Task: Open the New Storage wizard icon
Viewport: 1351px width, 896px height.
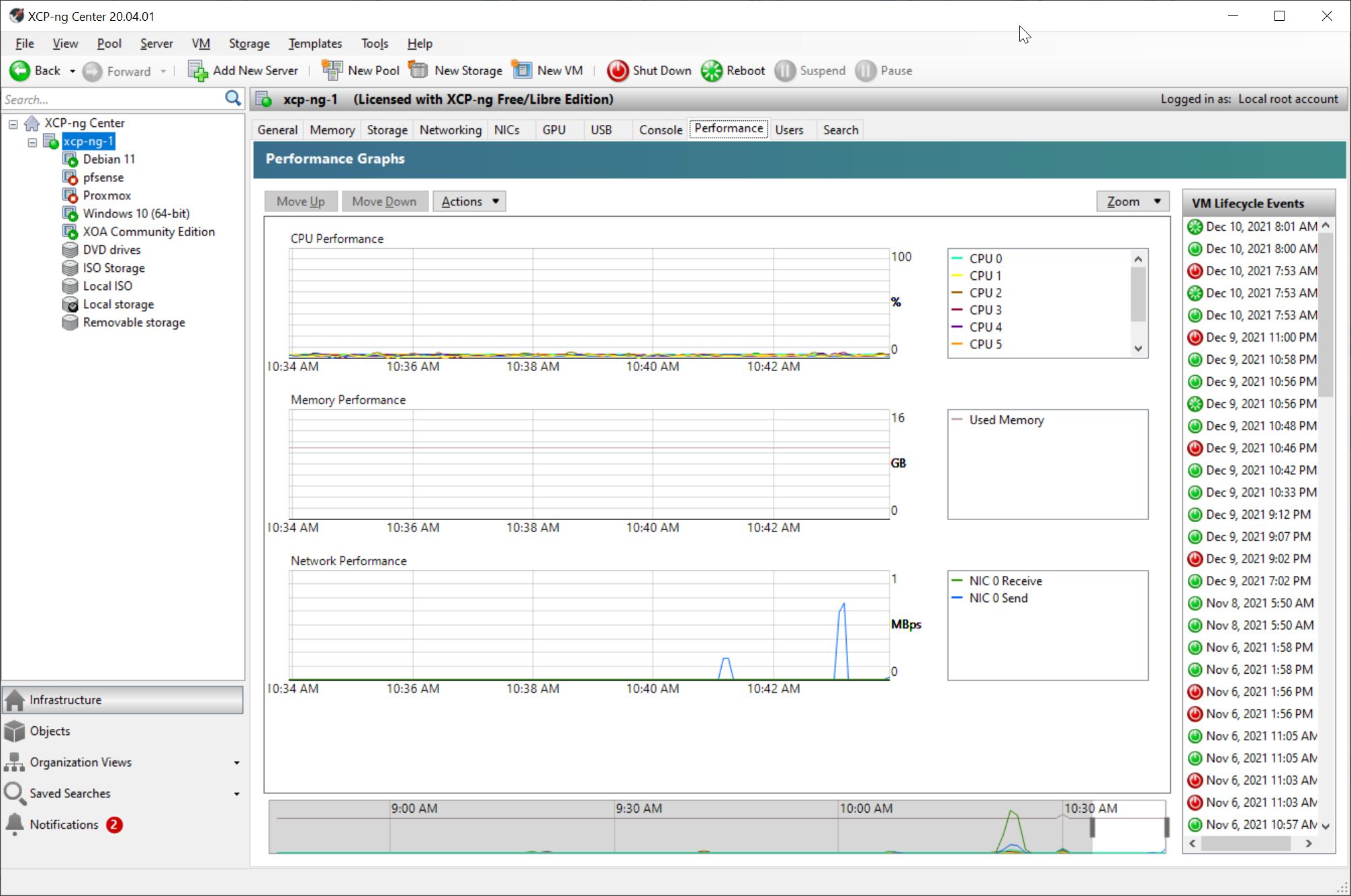Action: (x=418, y=70)
